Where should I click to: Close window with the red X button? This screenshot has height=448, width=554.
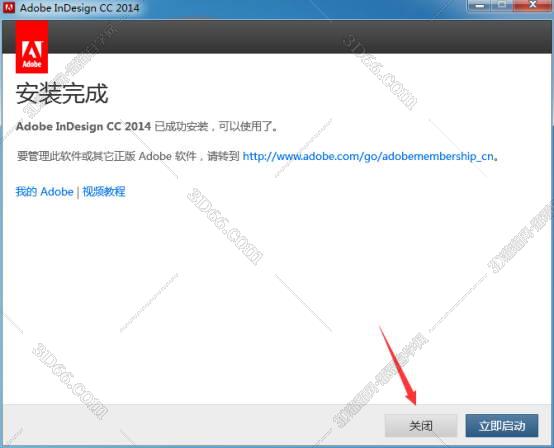point(533,6)
